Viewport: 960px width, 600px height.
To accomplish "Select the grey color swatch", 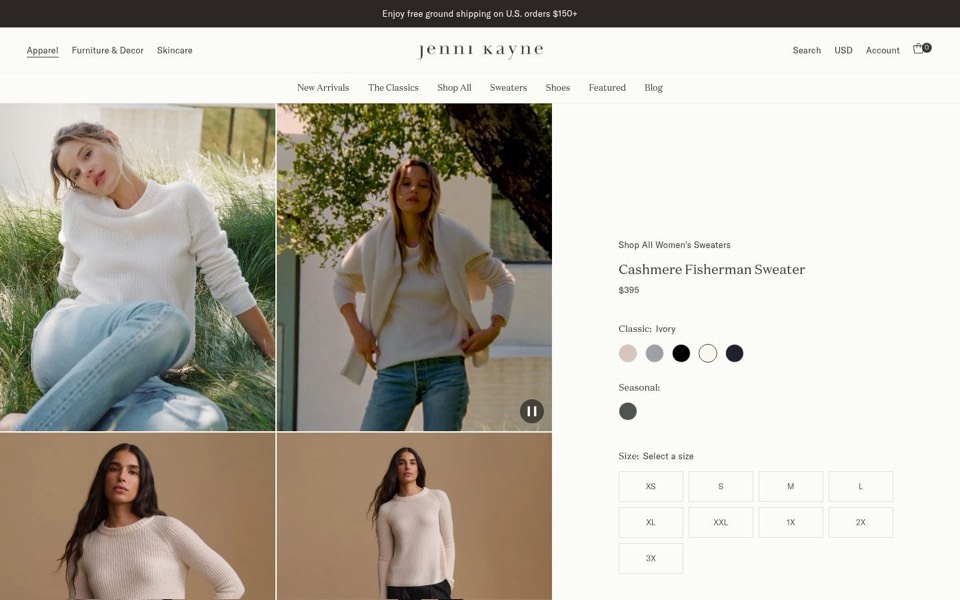I will 654,353.
